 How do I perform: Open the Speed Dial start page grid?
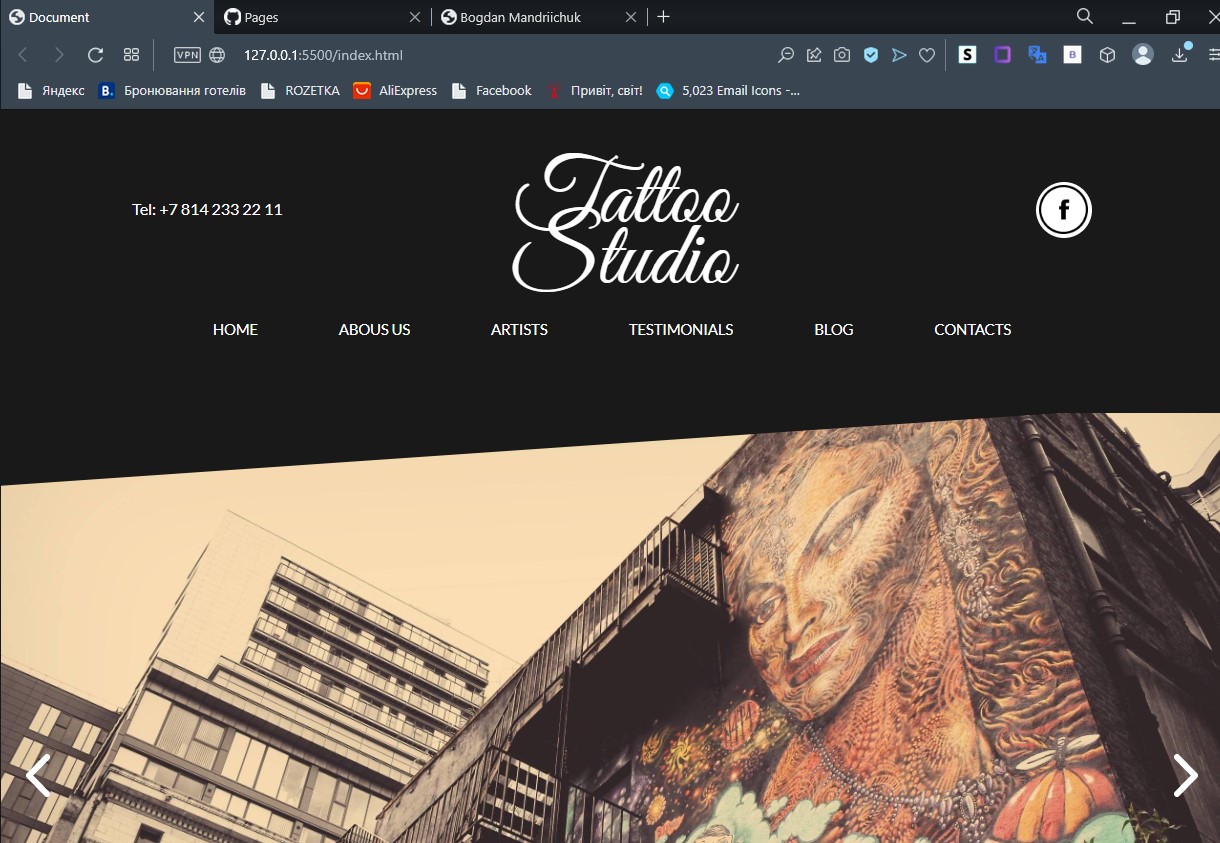(x=131, y=55)
